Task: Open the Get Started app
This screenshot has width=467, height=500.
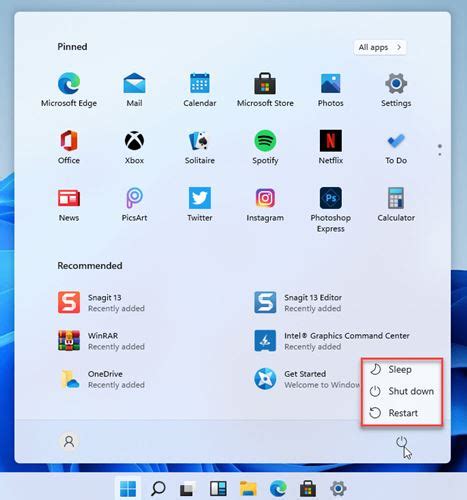Action: coord(307,379)
